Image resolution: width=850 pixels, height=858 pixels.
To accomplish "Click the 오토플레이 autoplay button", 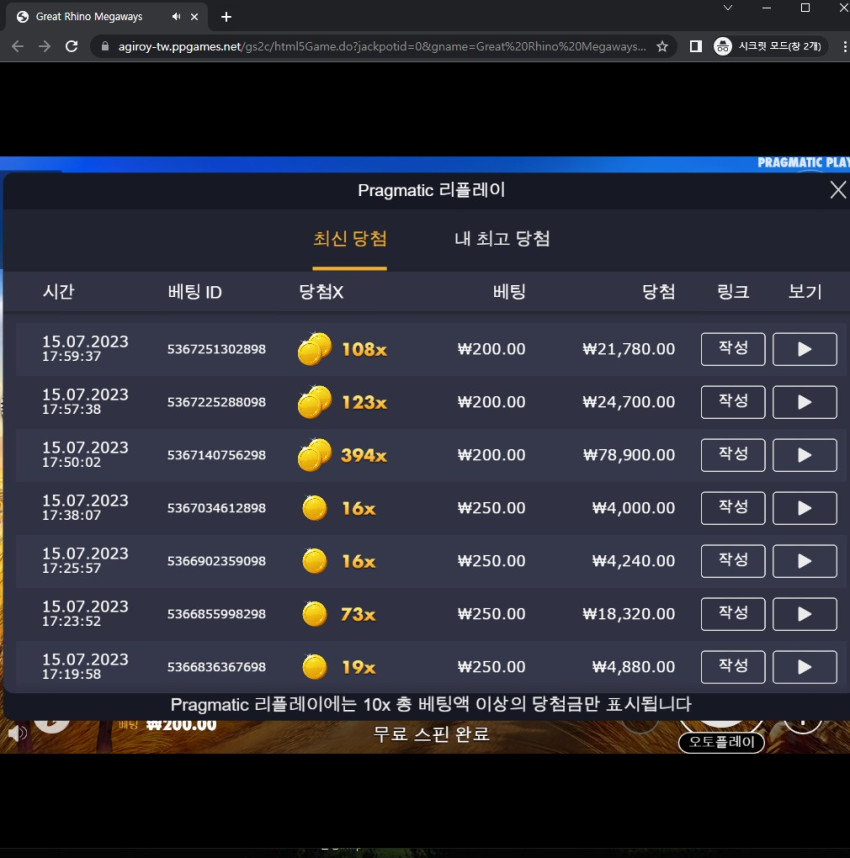I will point(721,742).
